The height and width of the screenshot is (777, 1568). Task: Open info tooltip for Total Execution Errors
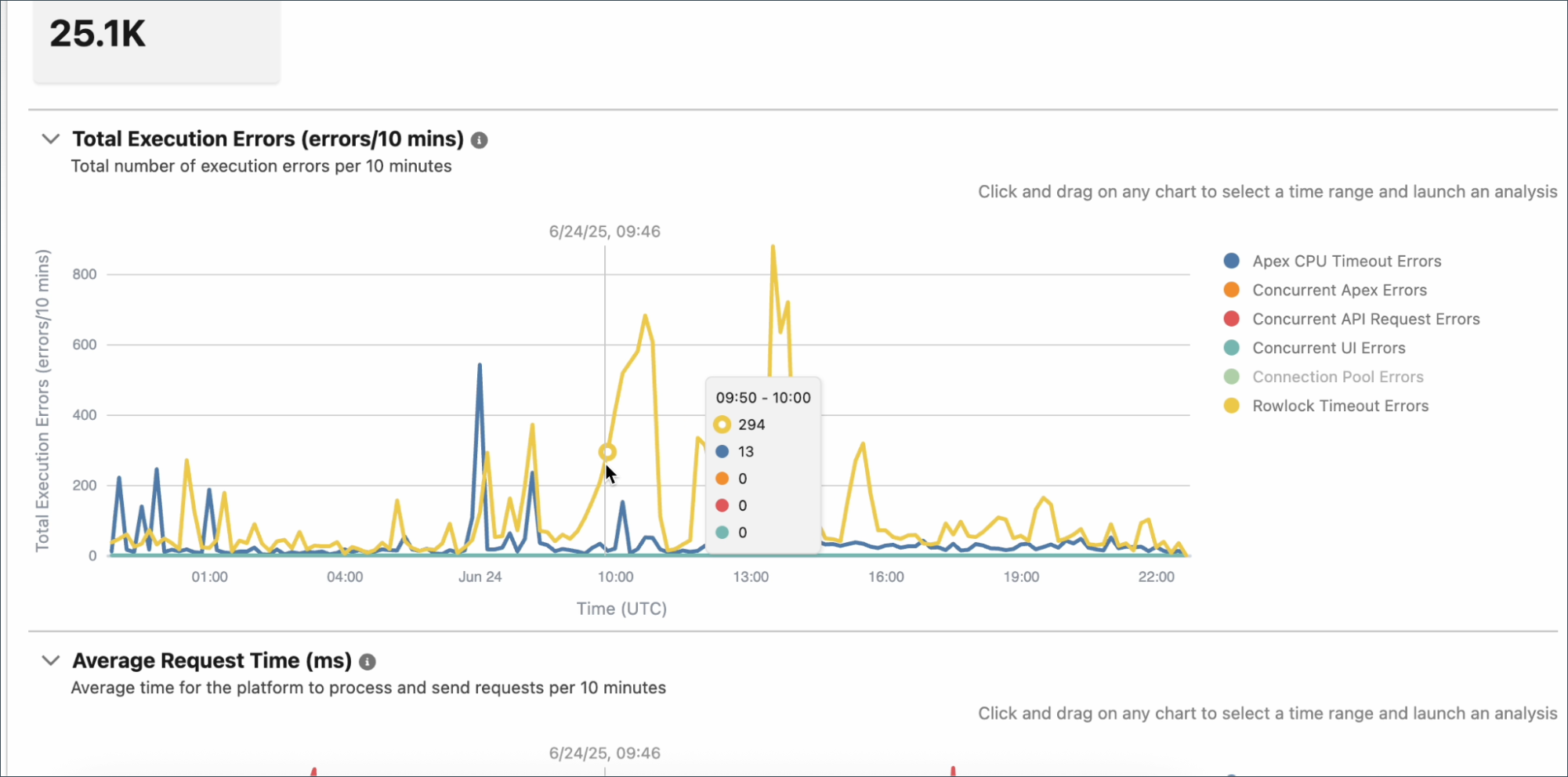pyautogui.click(x=480, y=140)
